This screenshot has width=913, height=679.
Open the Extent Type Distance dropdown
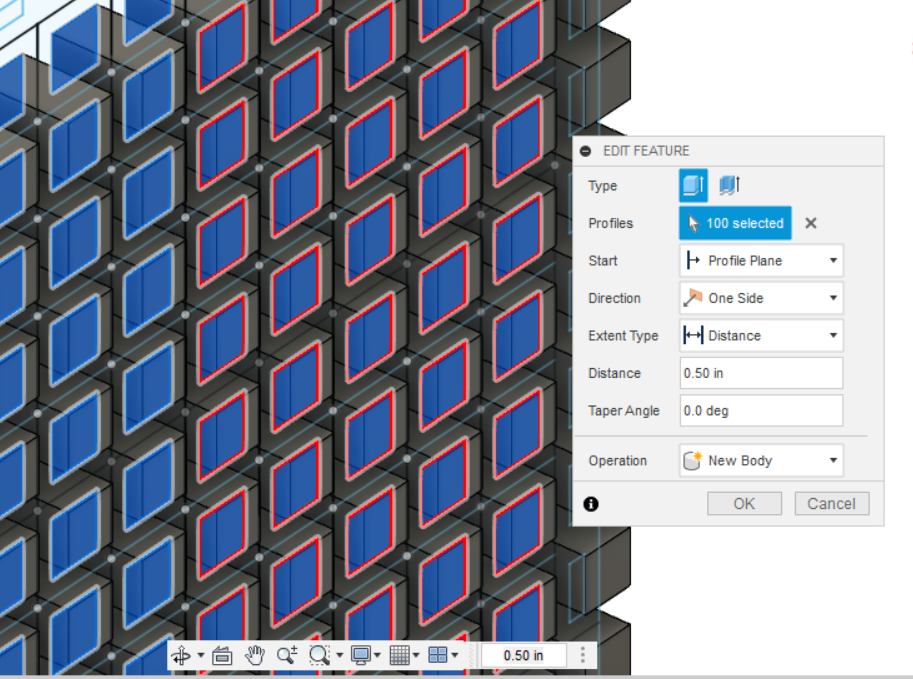point(761,335)
